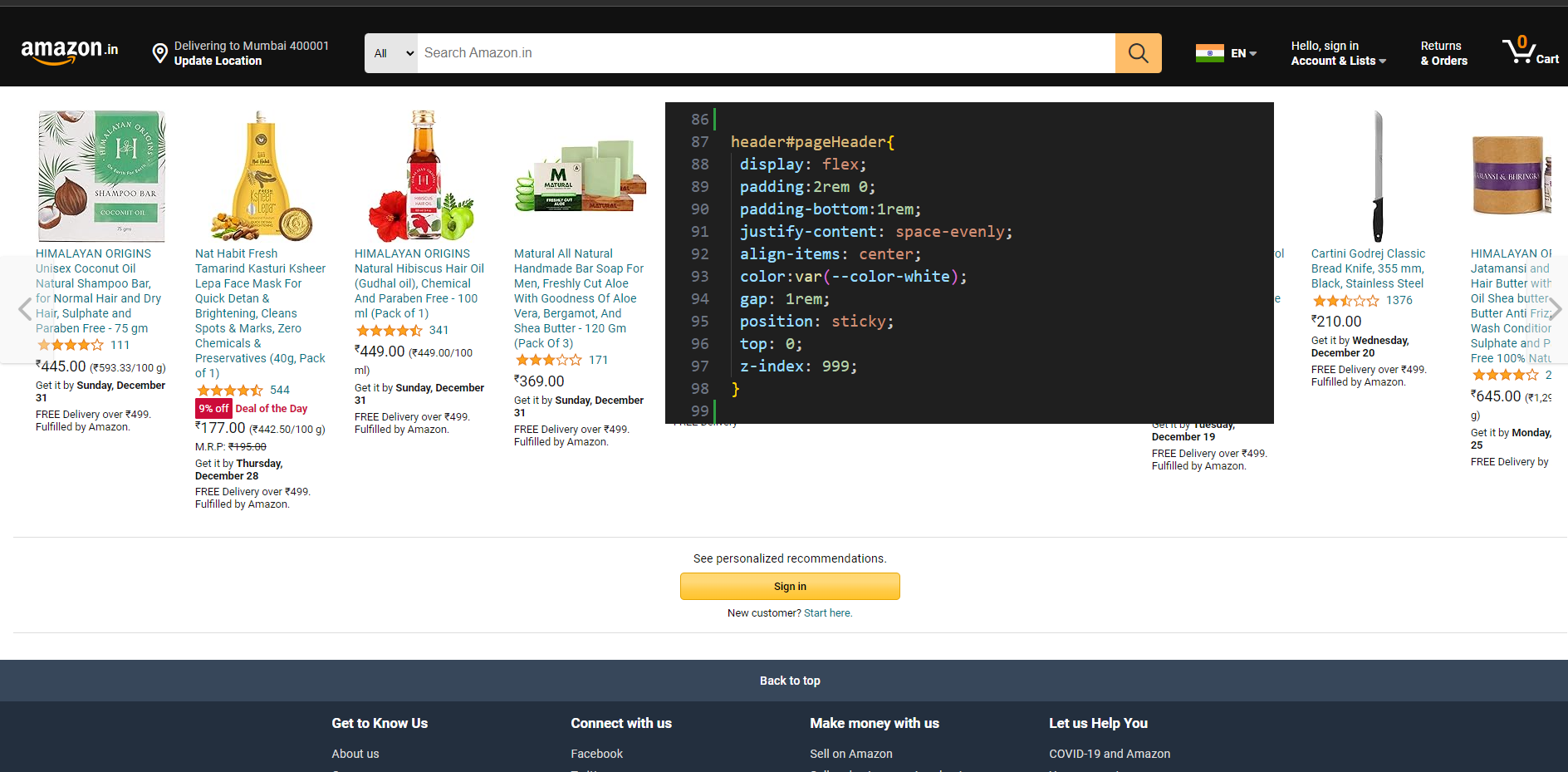Screen dimensions: 1568x772
Task: Click the 9% off badge
Action: point(213,408)
